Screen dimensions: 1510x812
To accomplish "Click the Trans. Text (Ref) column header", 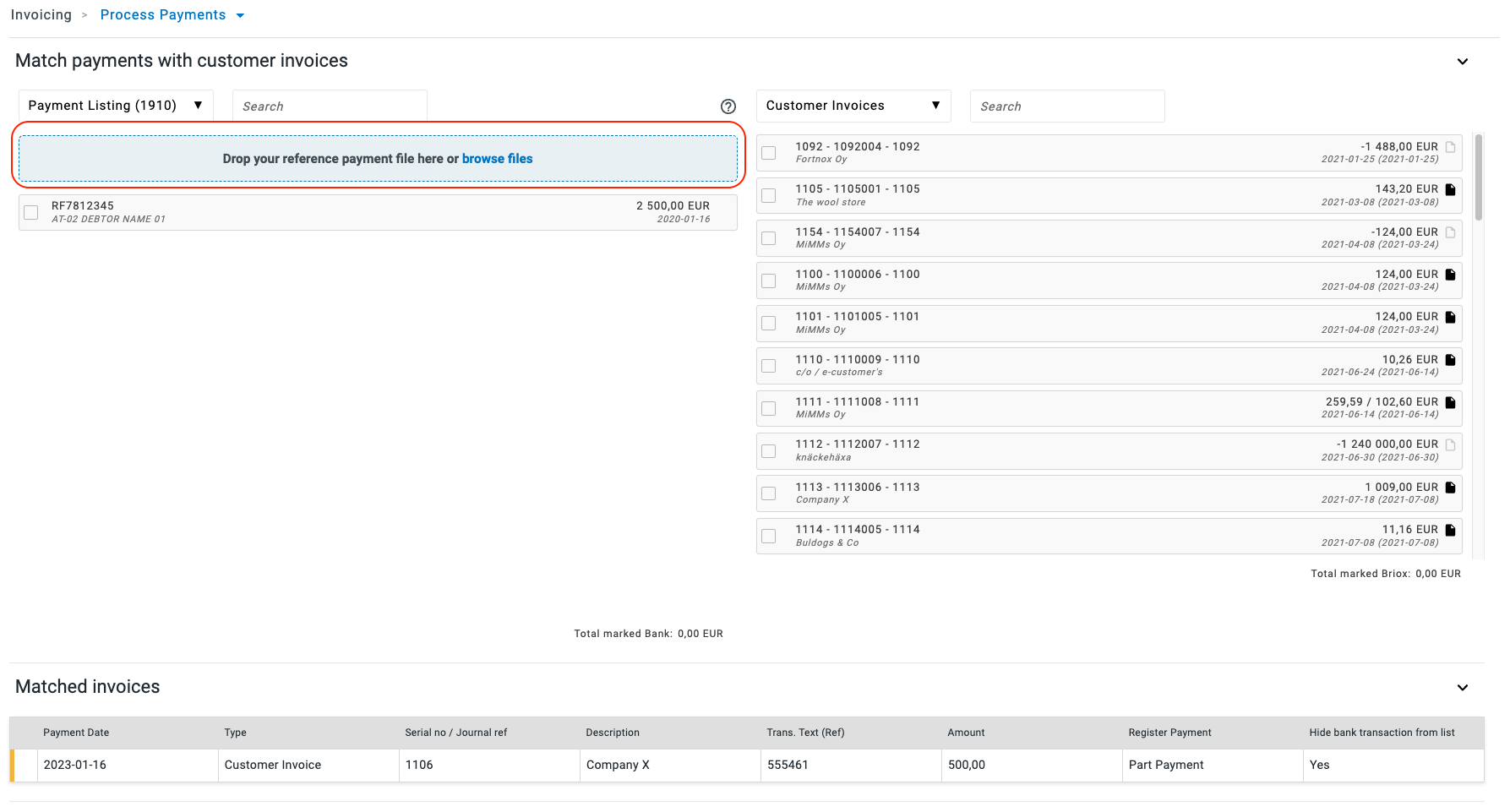I will pos(805,733).
